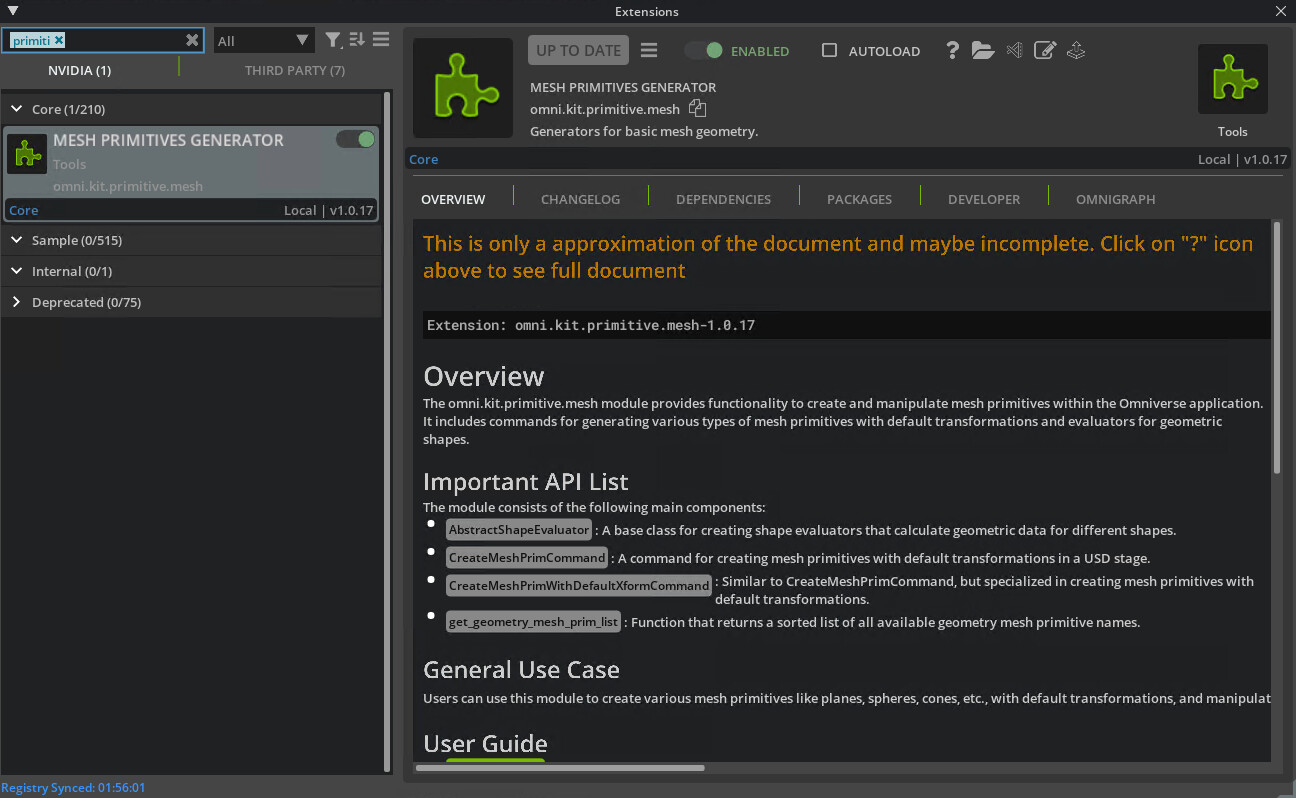Image resolution: width=1296 pixels, height=798 pixels.
Task: Clear the search field with the X
Action: pos(192,40)
